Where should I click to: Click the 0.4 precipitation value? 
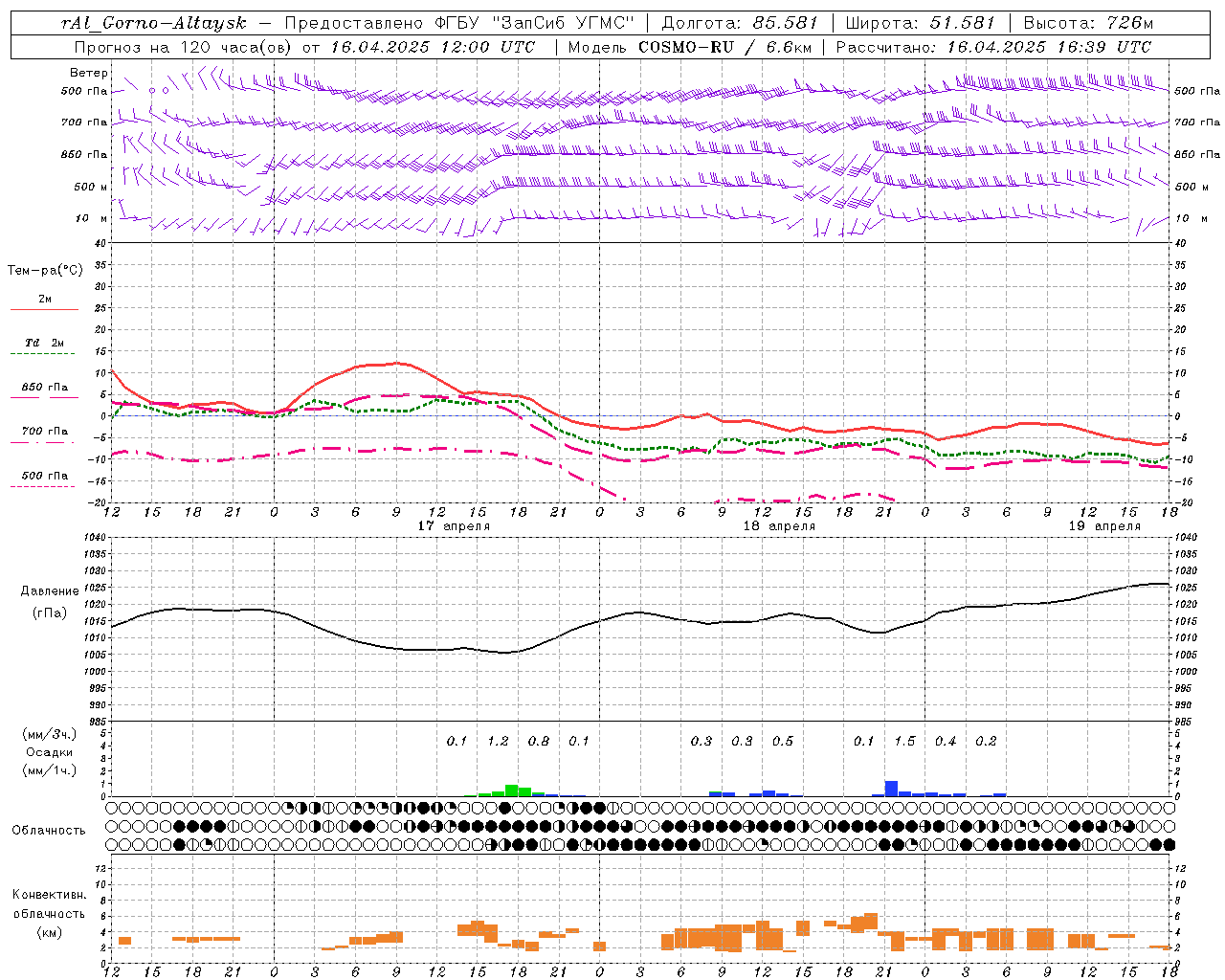(x=946, y=741)
